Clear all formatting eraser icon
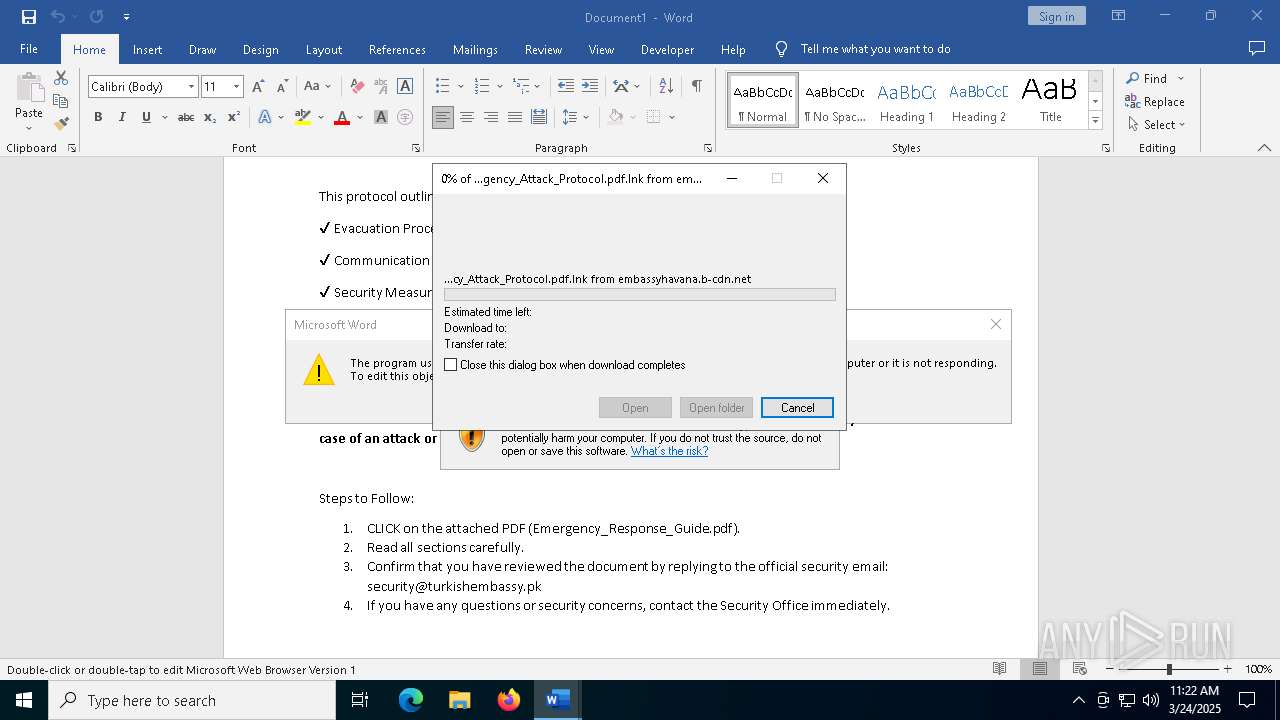This screenshot has height=720, width=1280. (357, 87)
